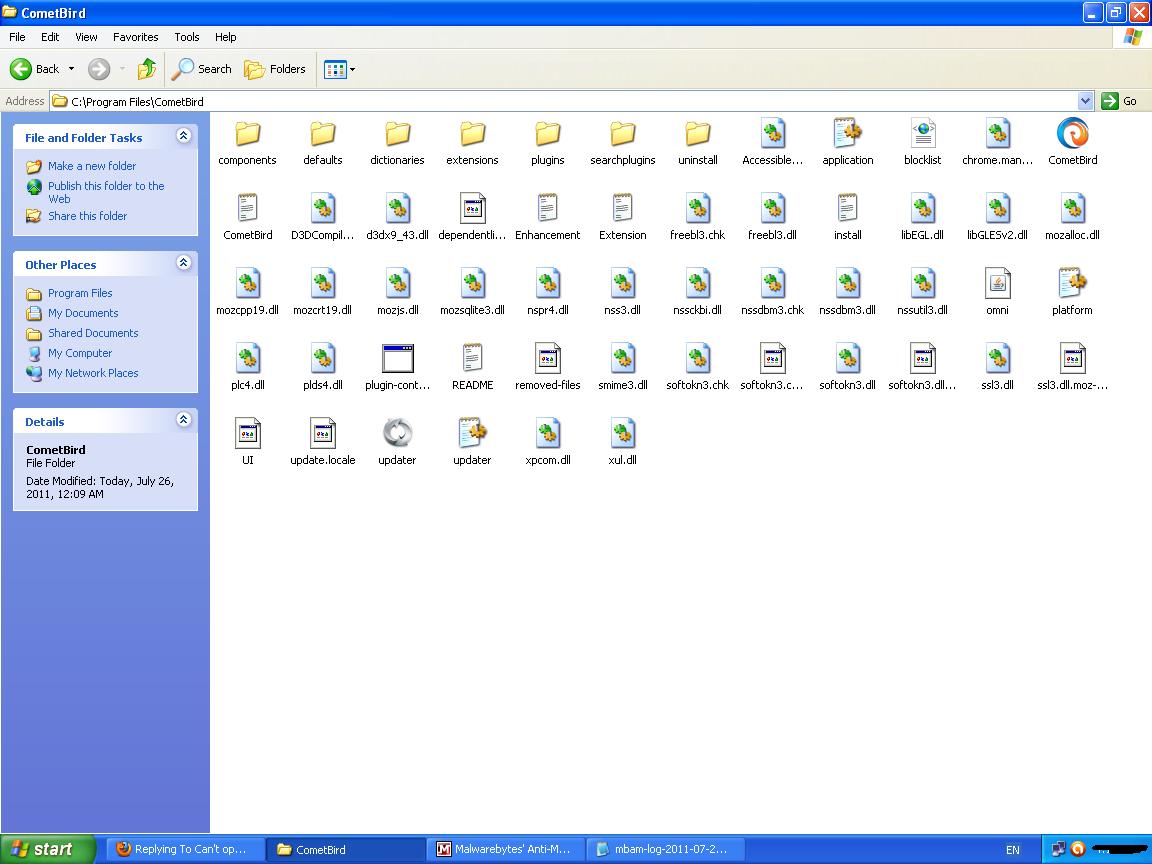Expand the address bar dropdown
This screenshot has width=1152, height=864.
click(1085, 101)
